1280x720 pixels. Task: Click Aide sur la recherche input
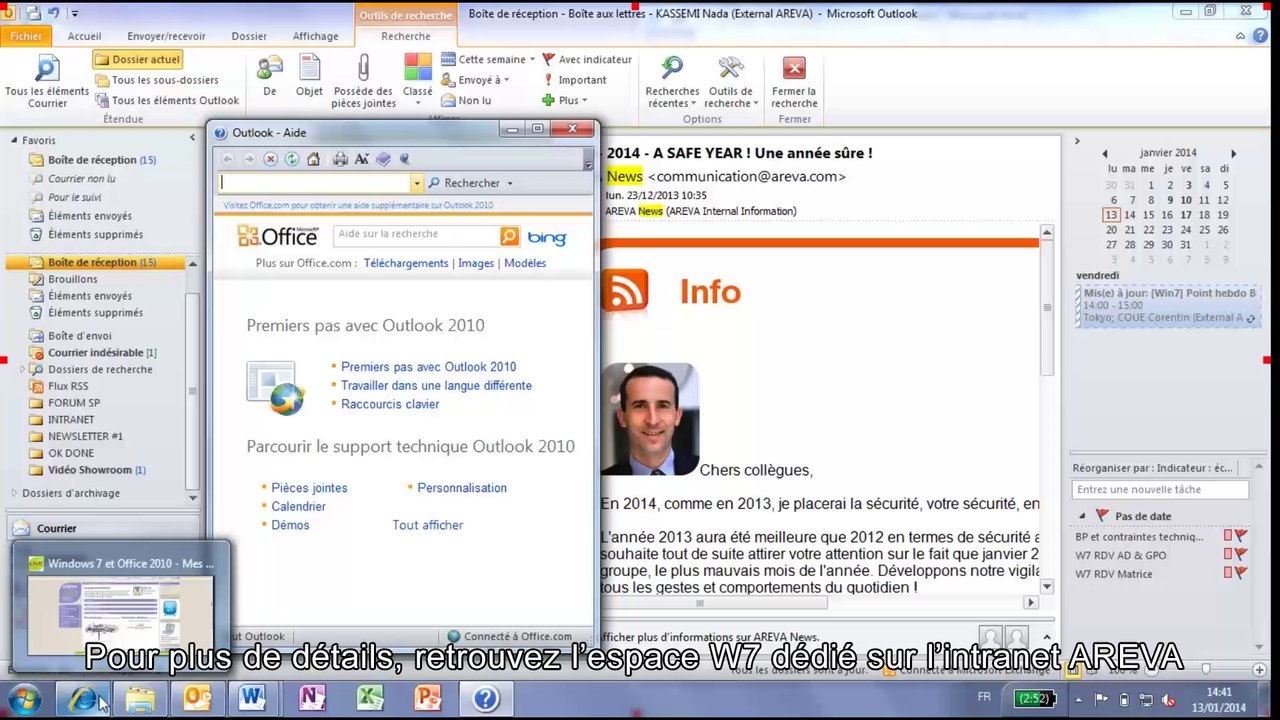pyautogui.click(x=416, y=235)
